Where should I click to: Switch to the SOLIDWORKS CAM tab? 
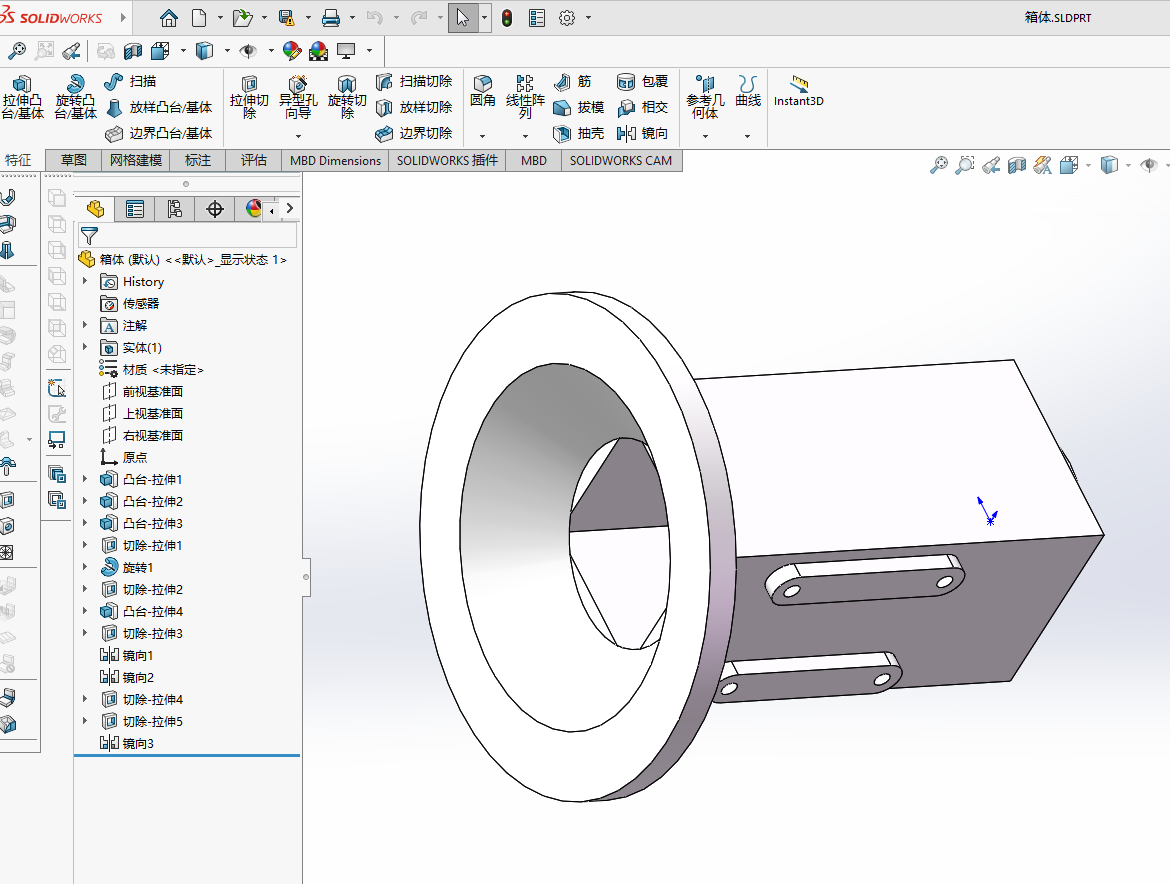(621, 160)
